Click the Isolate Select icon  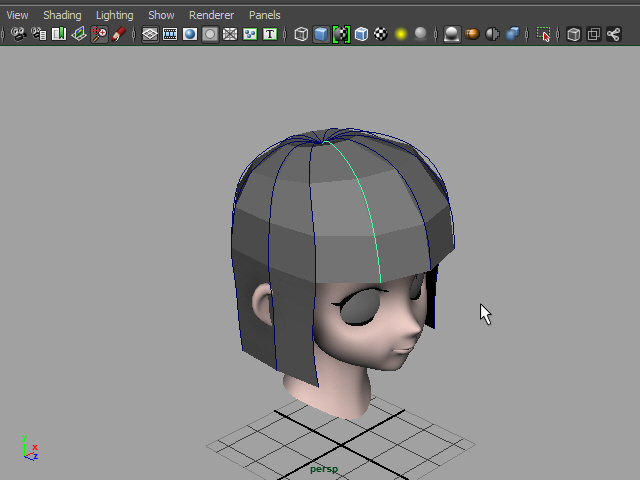pos(543,34)
